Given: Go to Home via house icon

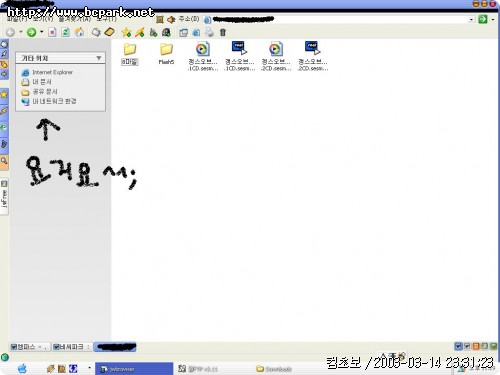Looking at the screenshot, I should [x=79, y=32].
